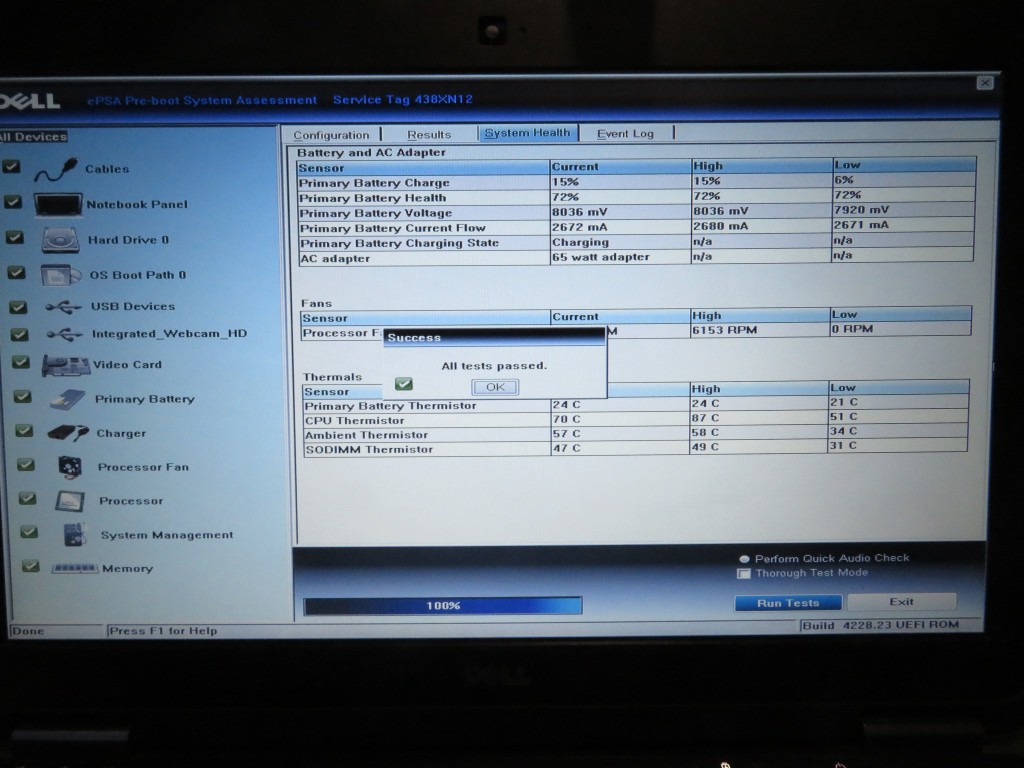The width and height of the screenshot is (1024, 768).
Task: Select the Notebook Panel icon
Action: coord(58,204)
